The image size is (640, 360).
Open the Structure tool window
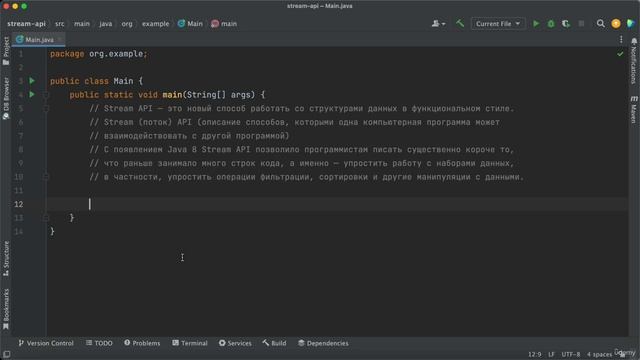(x=6, y=259)
